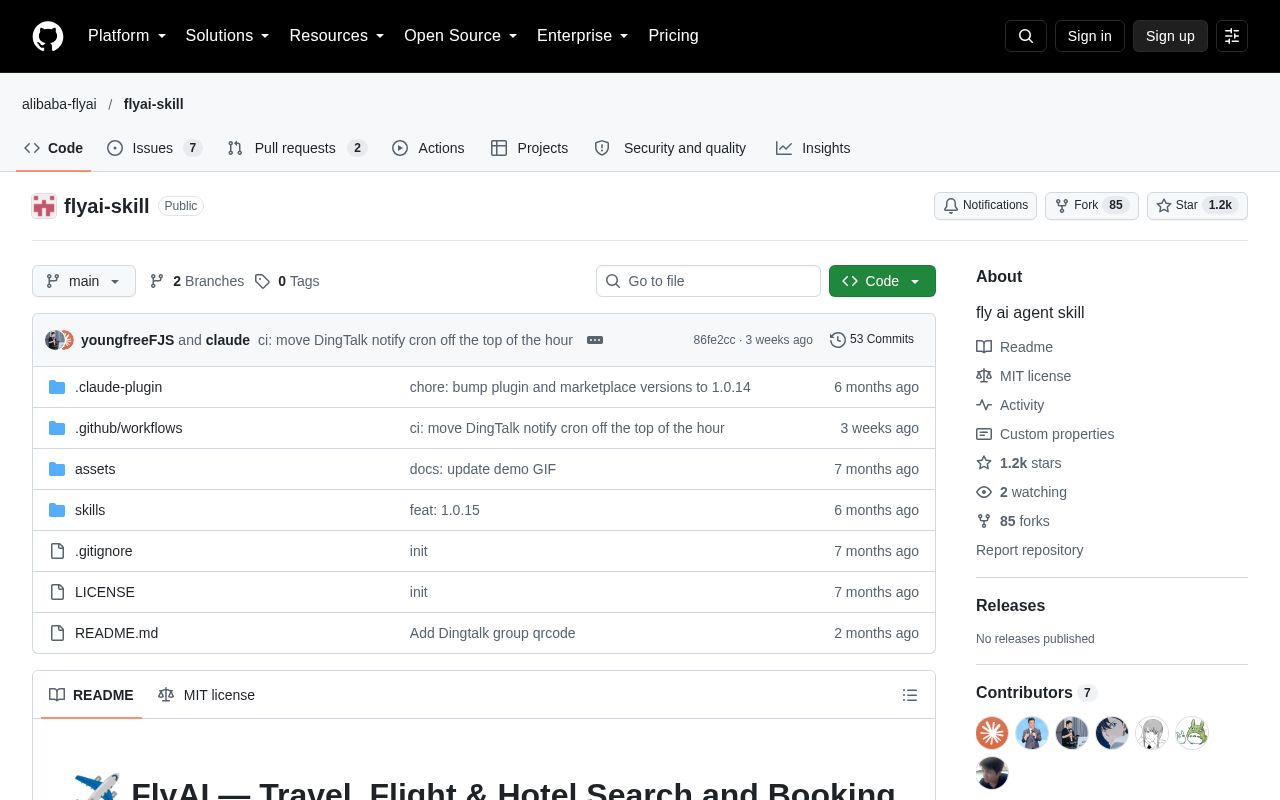This screenshot has width=1280, height=800.
Task: Open the .gitignore file
Action: tap(104, 551)
